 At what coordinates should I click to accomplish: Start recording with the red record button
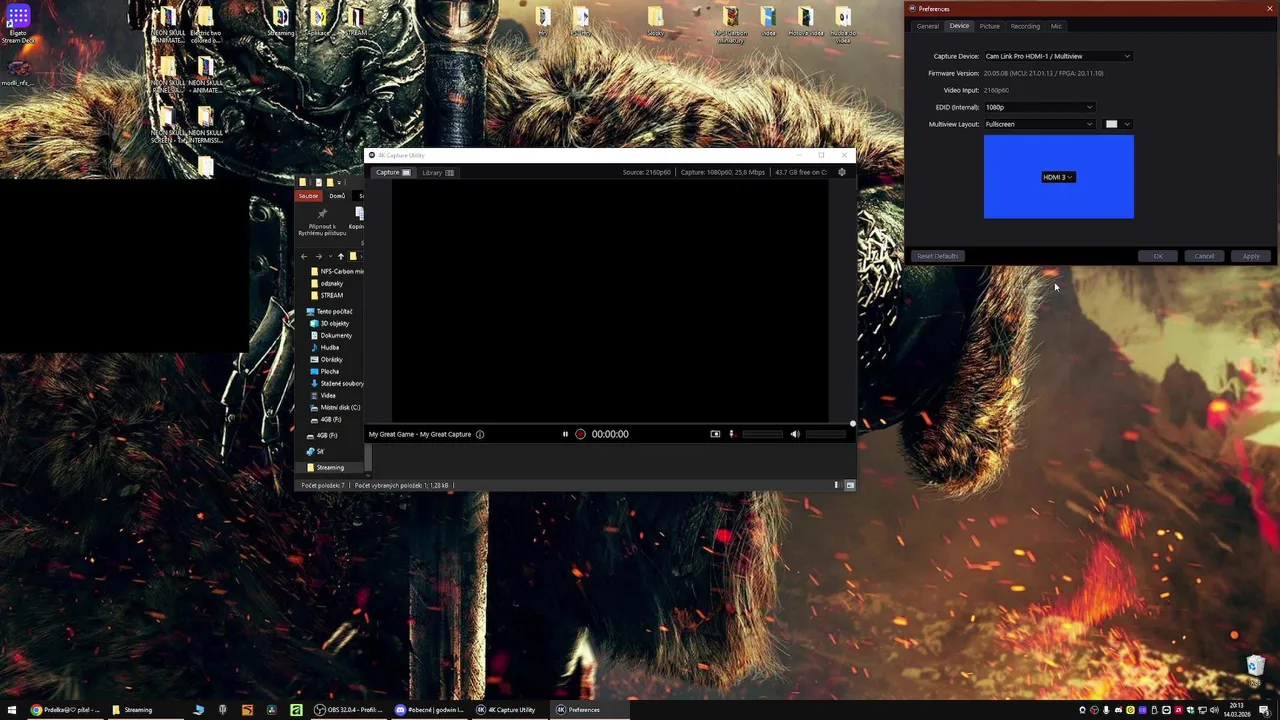[580, 434]
